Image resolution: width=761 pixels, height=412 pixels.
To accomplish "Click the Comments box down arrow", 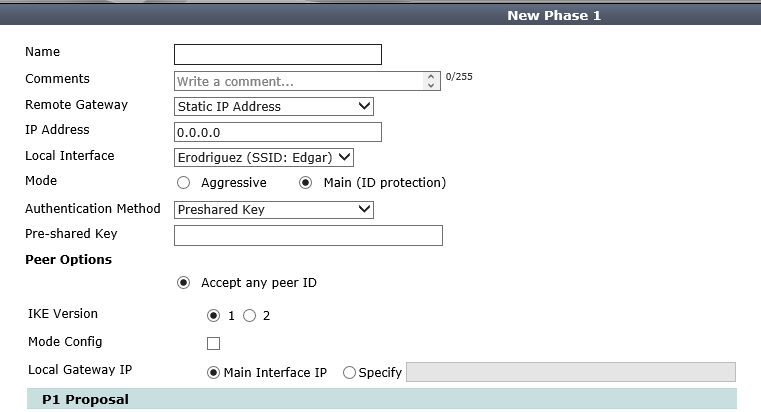I will click(432, 86).
